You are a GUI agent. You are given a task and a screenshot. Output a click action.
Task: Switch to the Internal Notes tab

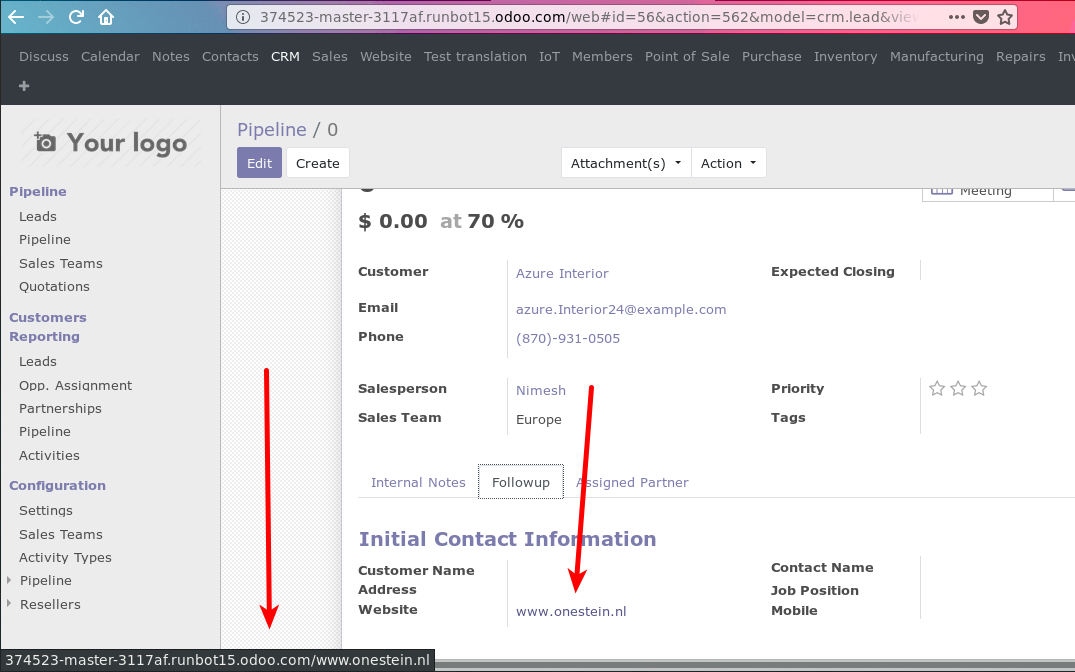[418, 482]
